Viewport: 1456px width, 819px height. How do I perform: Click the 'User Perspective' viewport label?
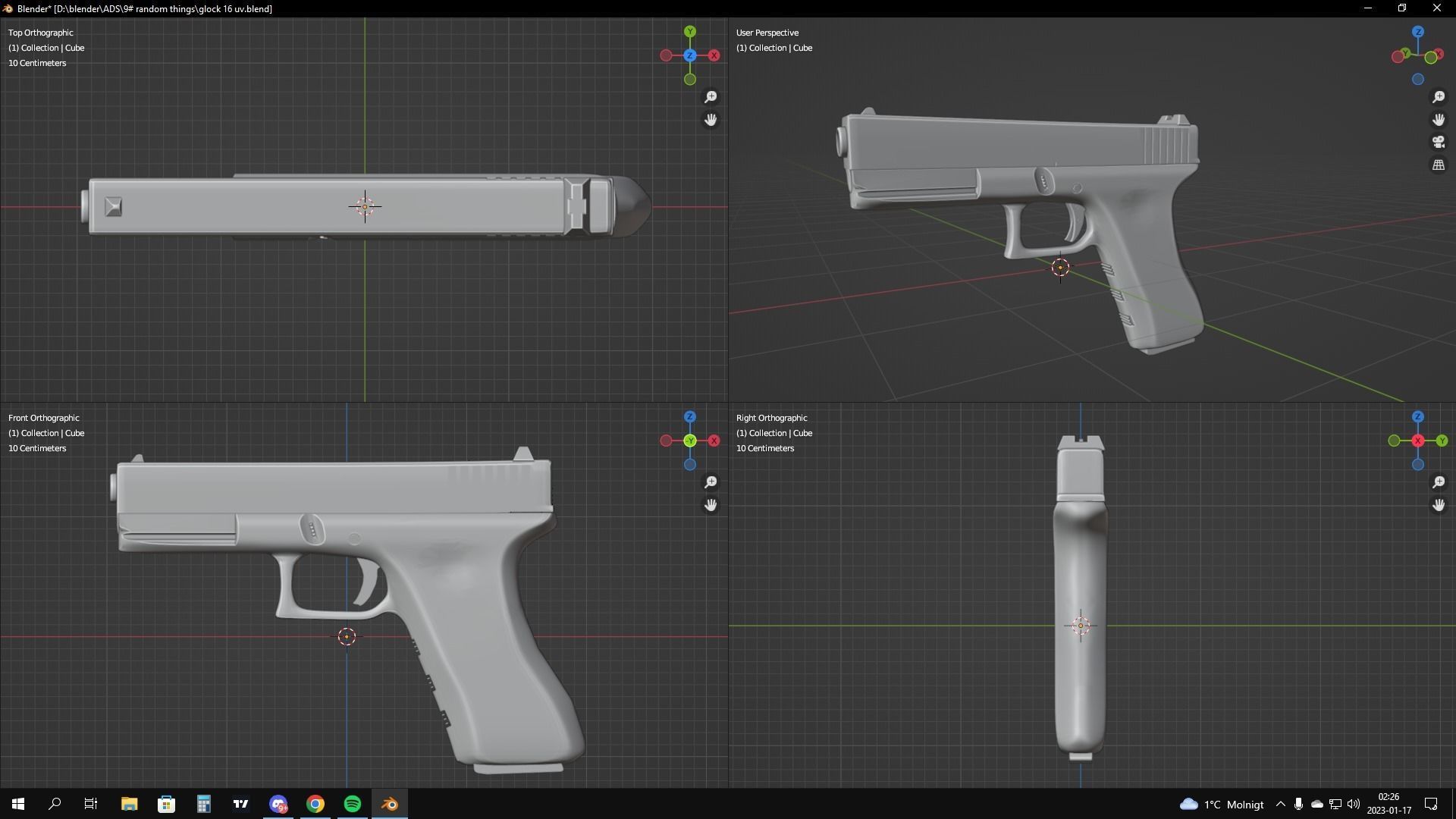767,33
